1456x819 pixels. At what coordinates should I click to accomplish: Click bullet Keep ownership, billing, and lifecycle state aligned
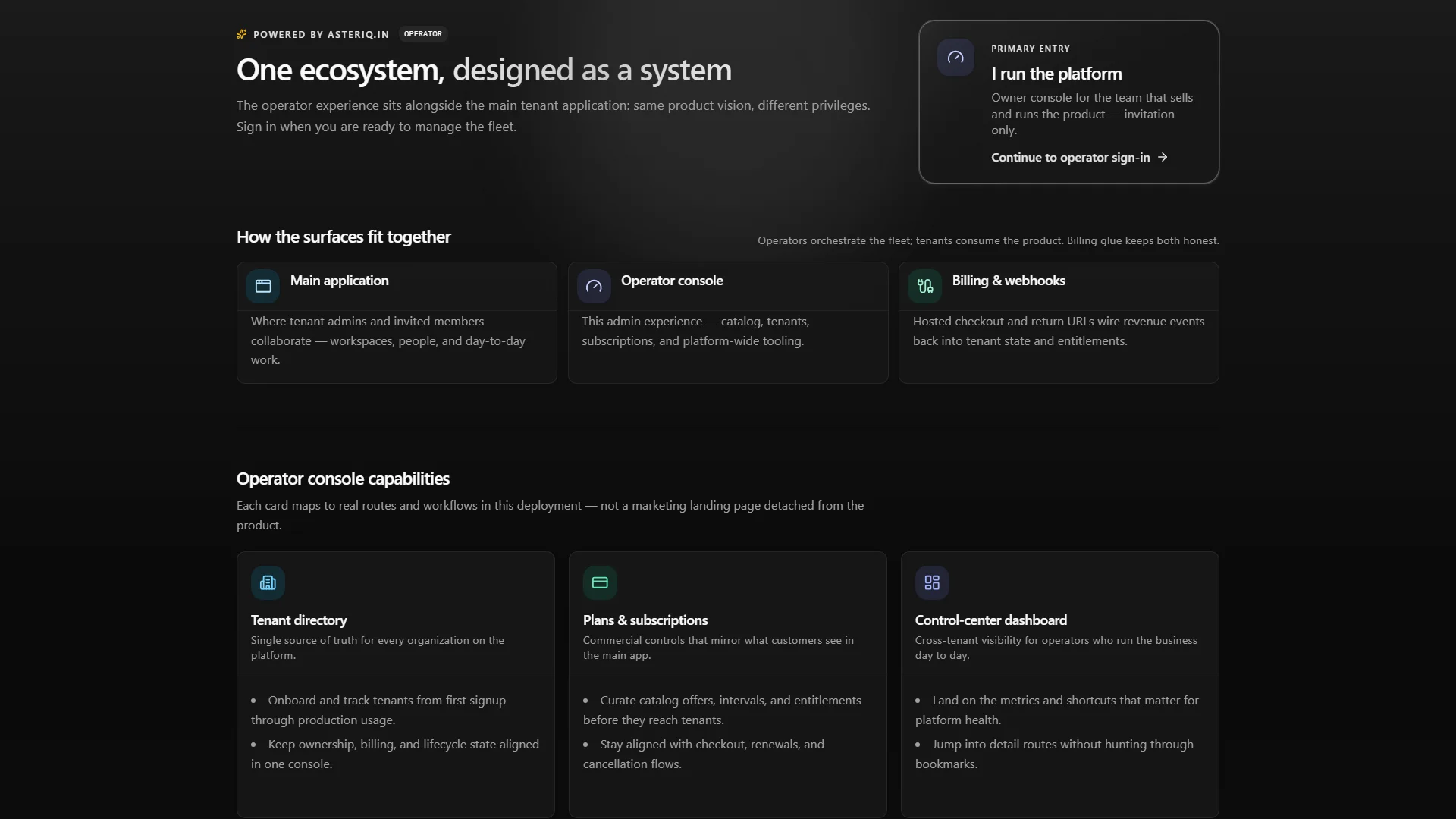pyautogui.click(x=395, y=754)
